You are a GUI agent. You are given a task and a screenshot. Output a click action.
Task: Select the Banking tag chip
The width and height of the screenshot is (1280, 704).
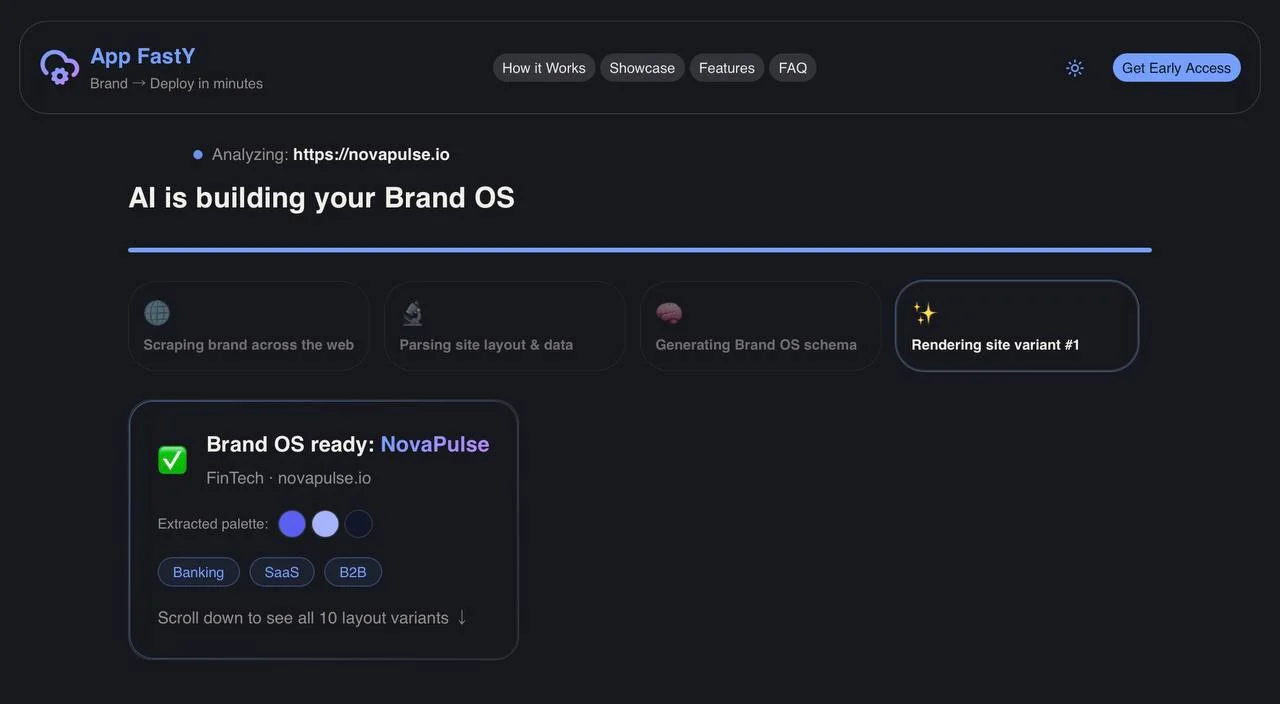[198, 572]
